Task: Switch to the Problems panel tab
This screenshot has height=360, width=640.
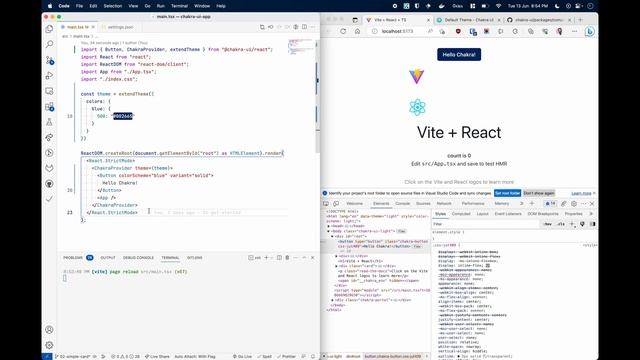Action: (78, 258)
